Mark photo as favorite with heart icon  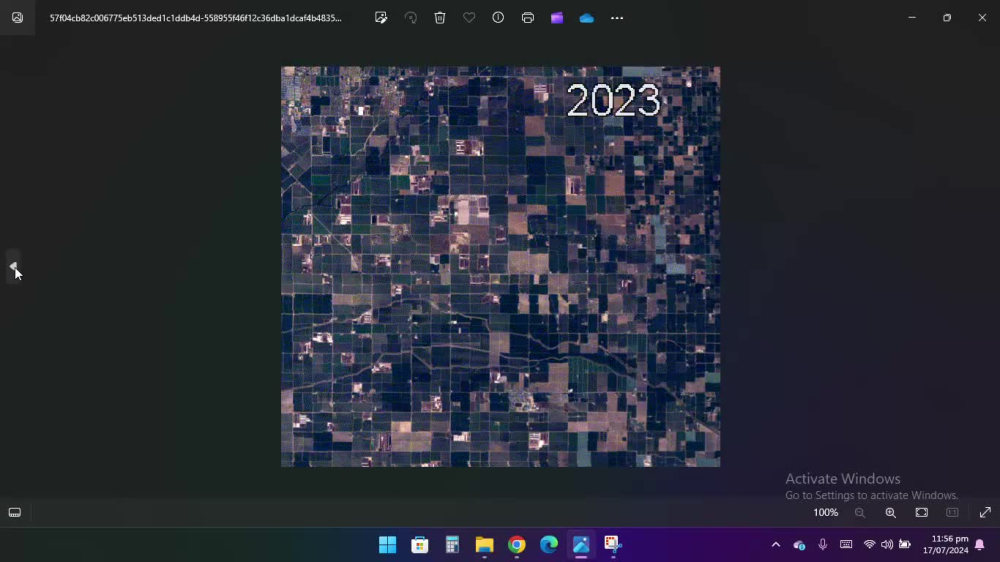469,18
